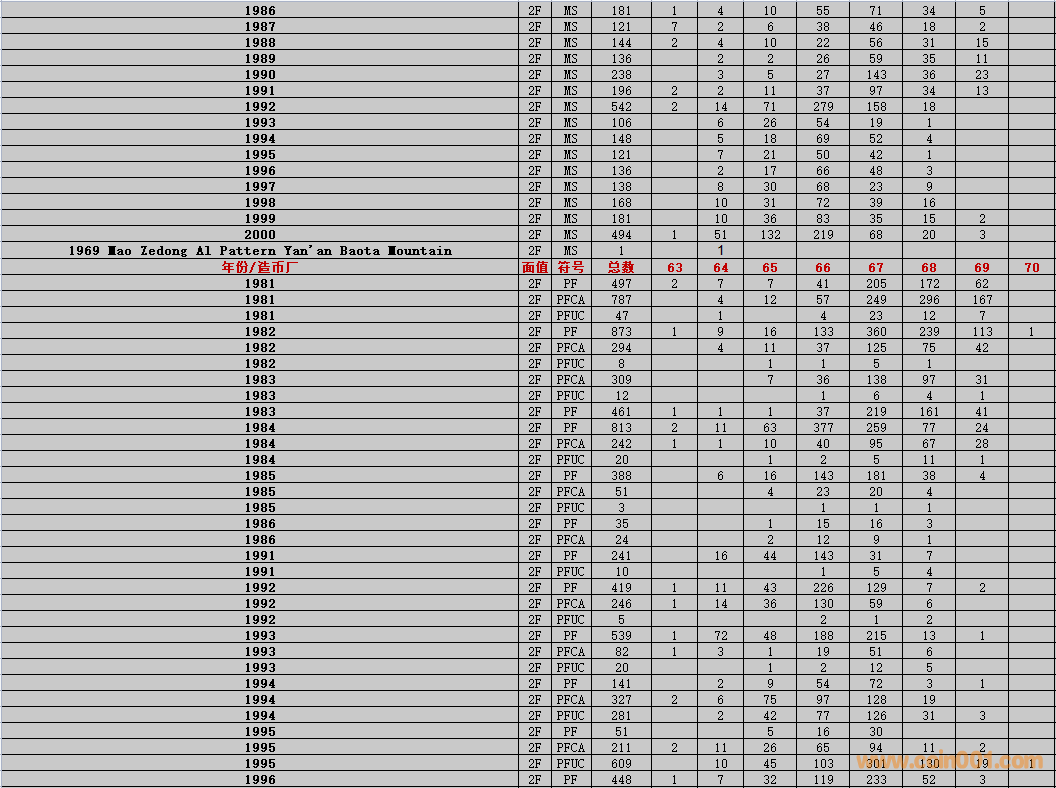Select total 542 in the 1992 MS row
Image resolution: width=1056 pixels, height=788 pixels.
point(621,107)
